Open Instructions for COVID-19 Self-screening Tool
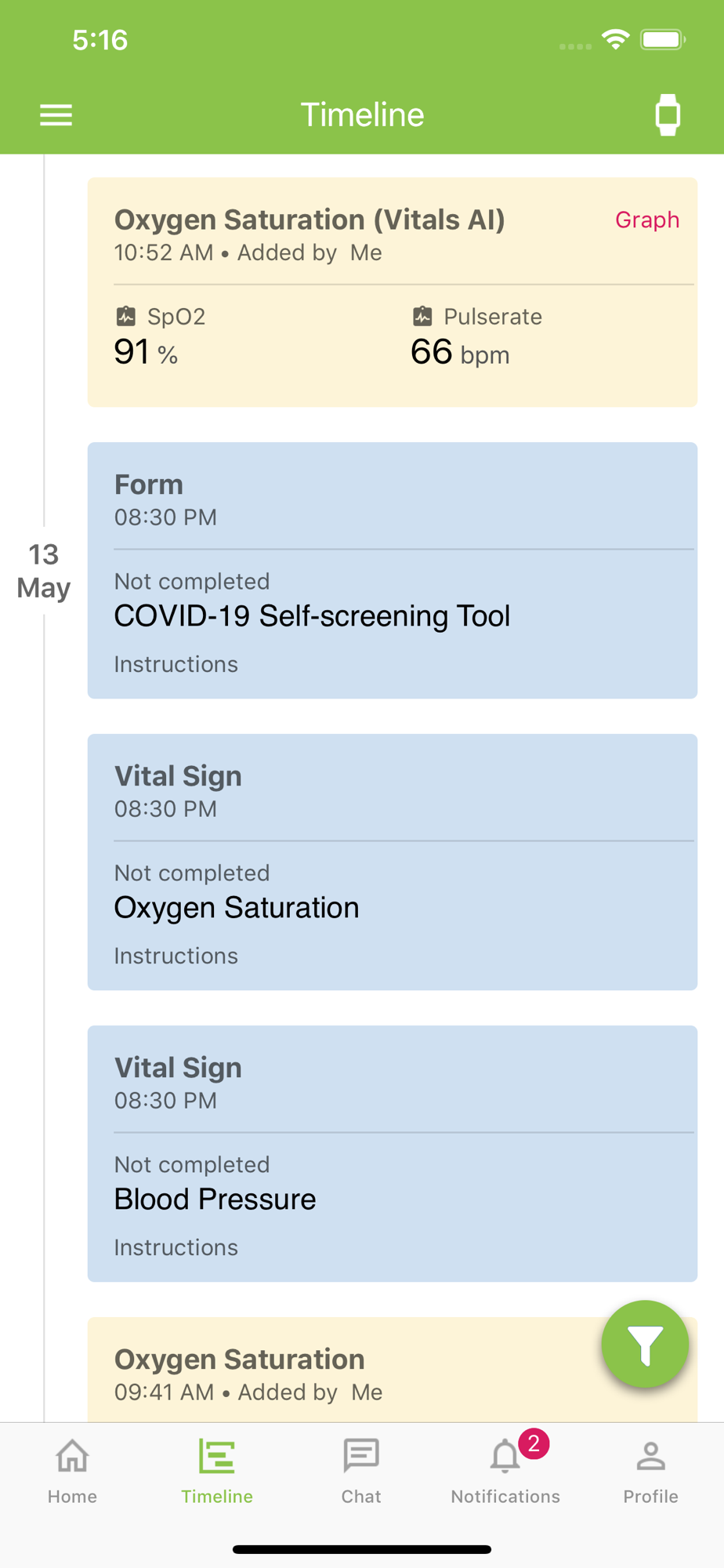Viewport: 724px width, 1568px height. [x=176, y=665]
